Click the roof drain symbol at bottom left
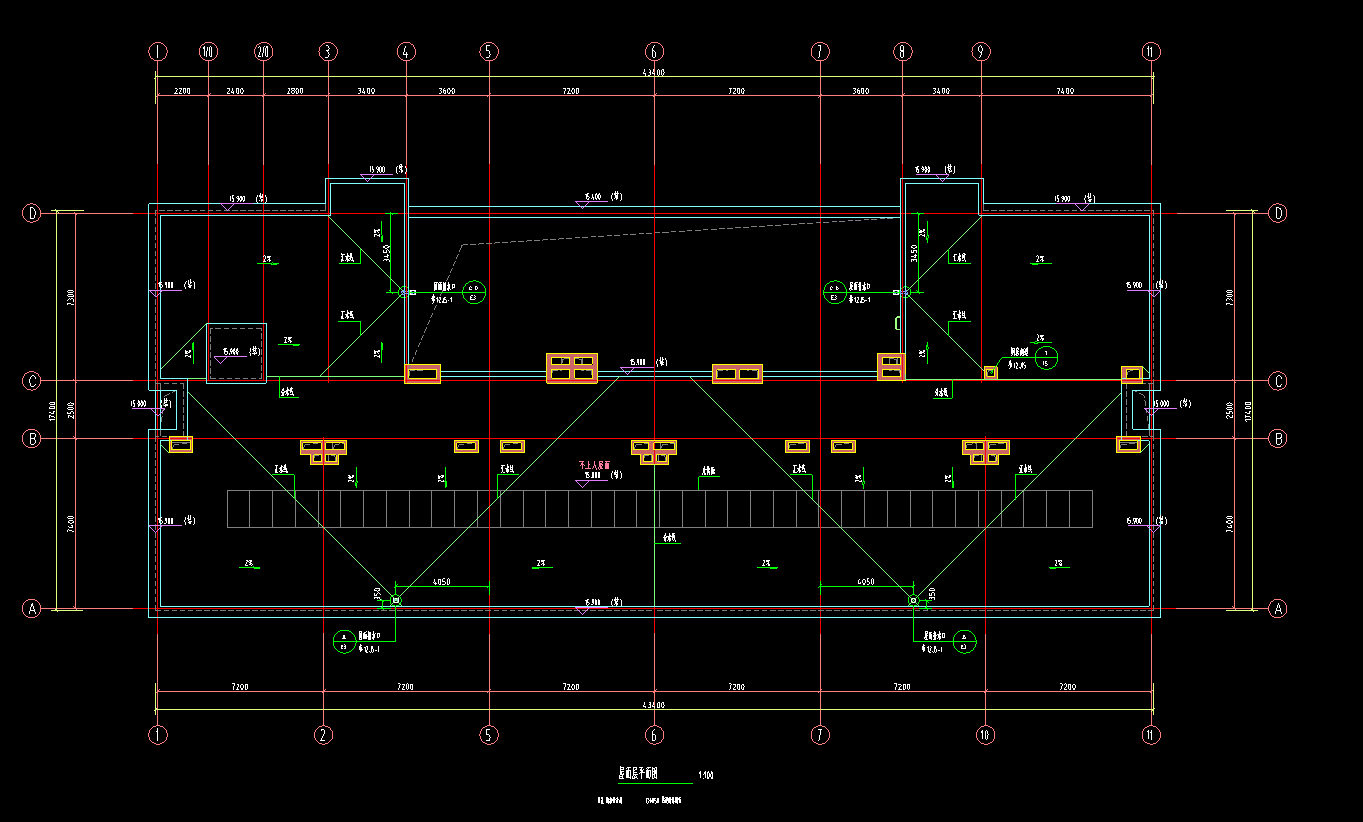The height and width of the screenshot is (822, 1363). (x=396, y=600)
